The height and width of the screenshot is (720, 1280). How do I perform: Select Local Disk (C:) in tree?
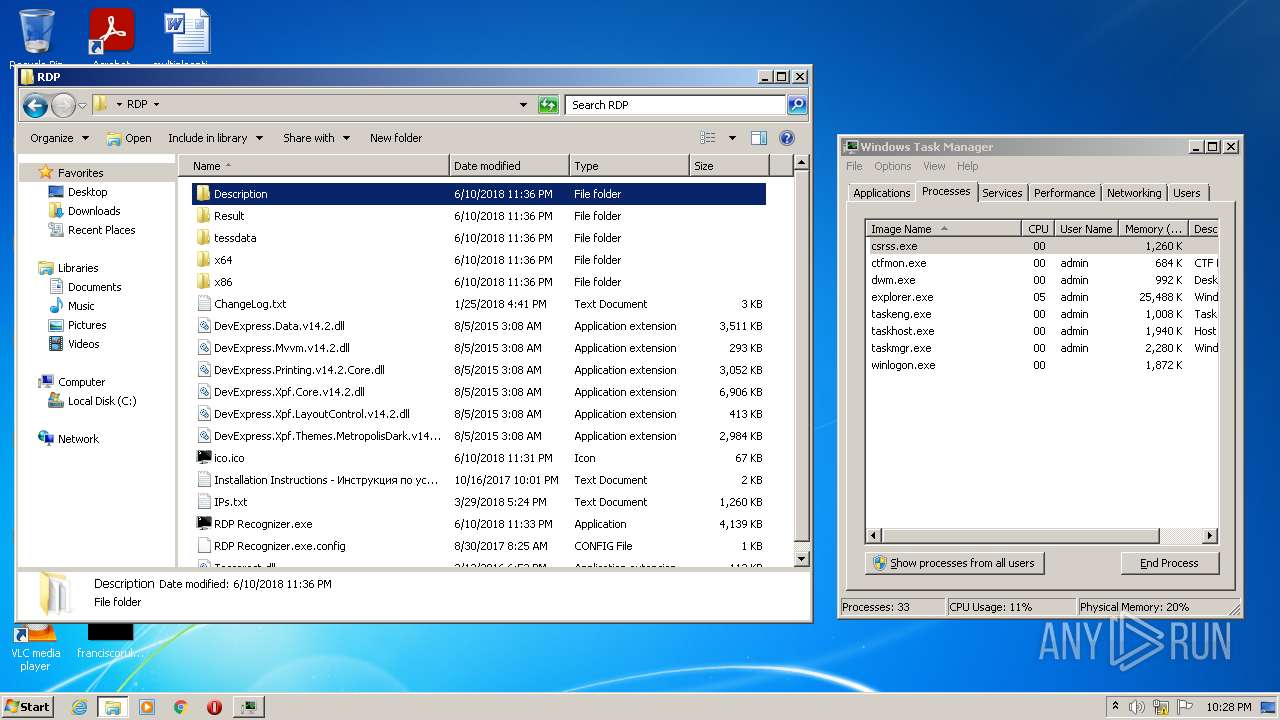[x=101, y=401]
